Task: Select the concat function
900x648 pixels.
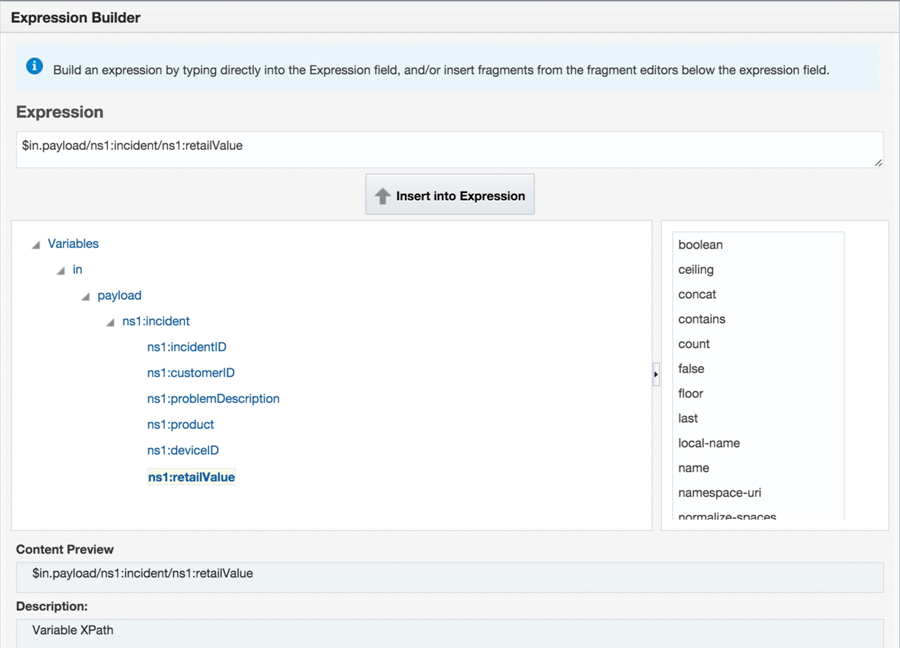Action: 697,295
